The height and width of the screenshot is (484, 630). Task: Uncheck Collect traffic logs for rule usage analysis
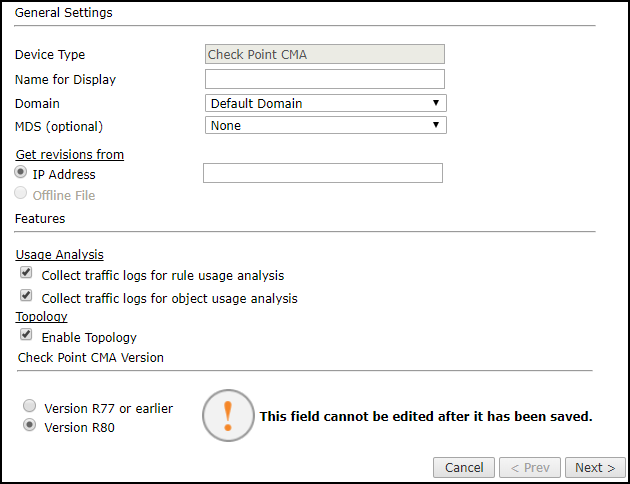pyautogui.click(x=26, y=273)
